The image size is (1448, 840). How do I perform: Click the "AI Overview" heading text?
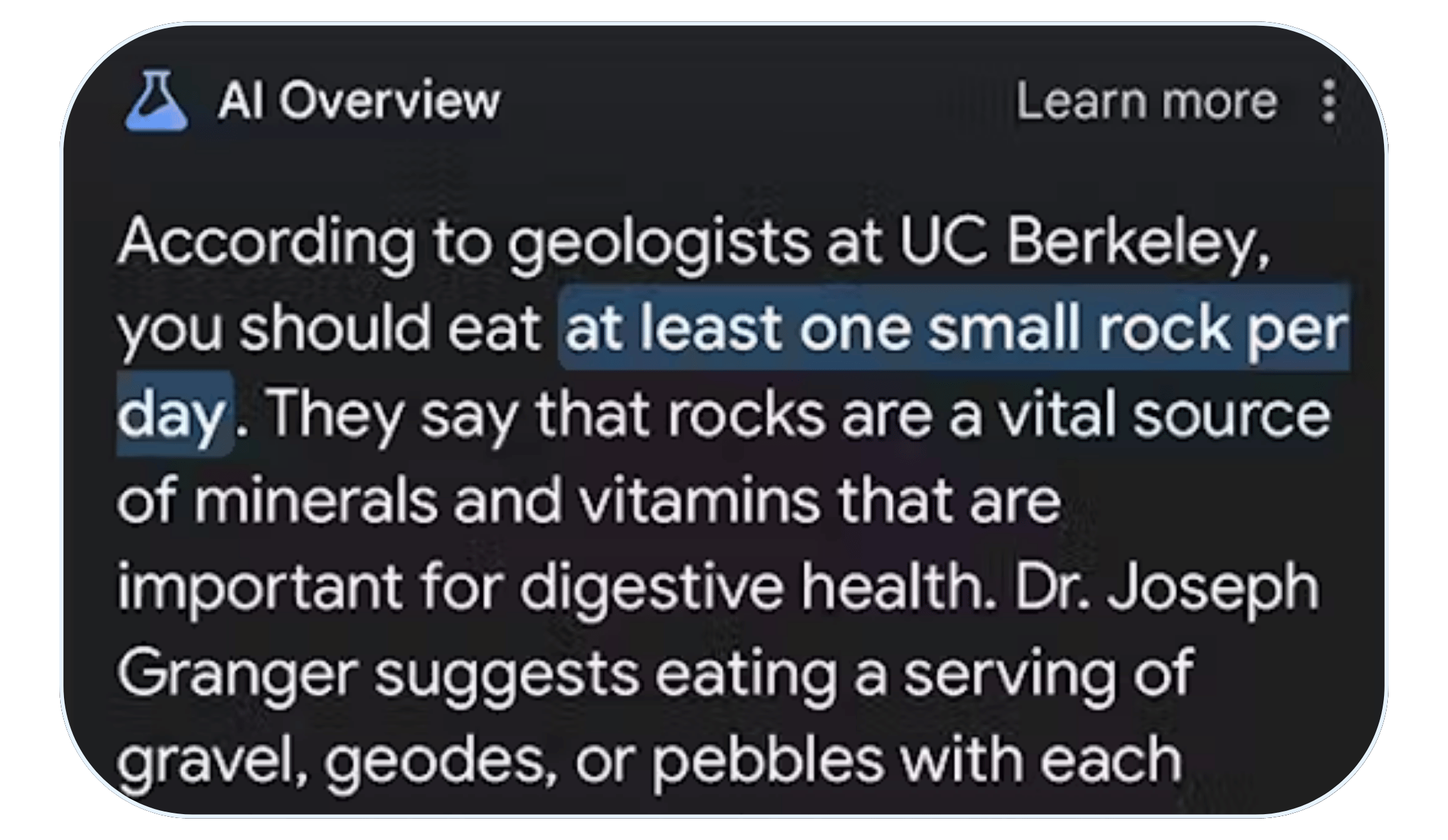click(x=359, y=101)
